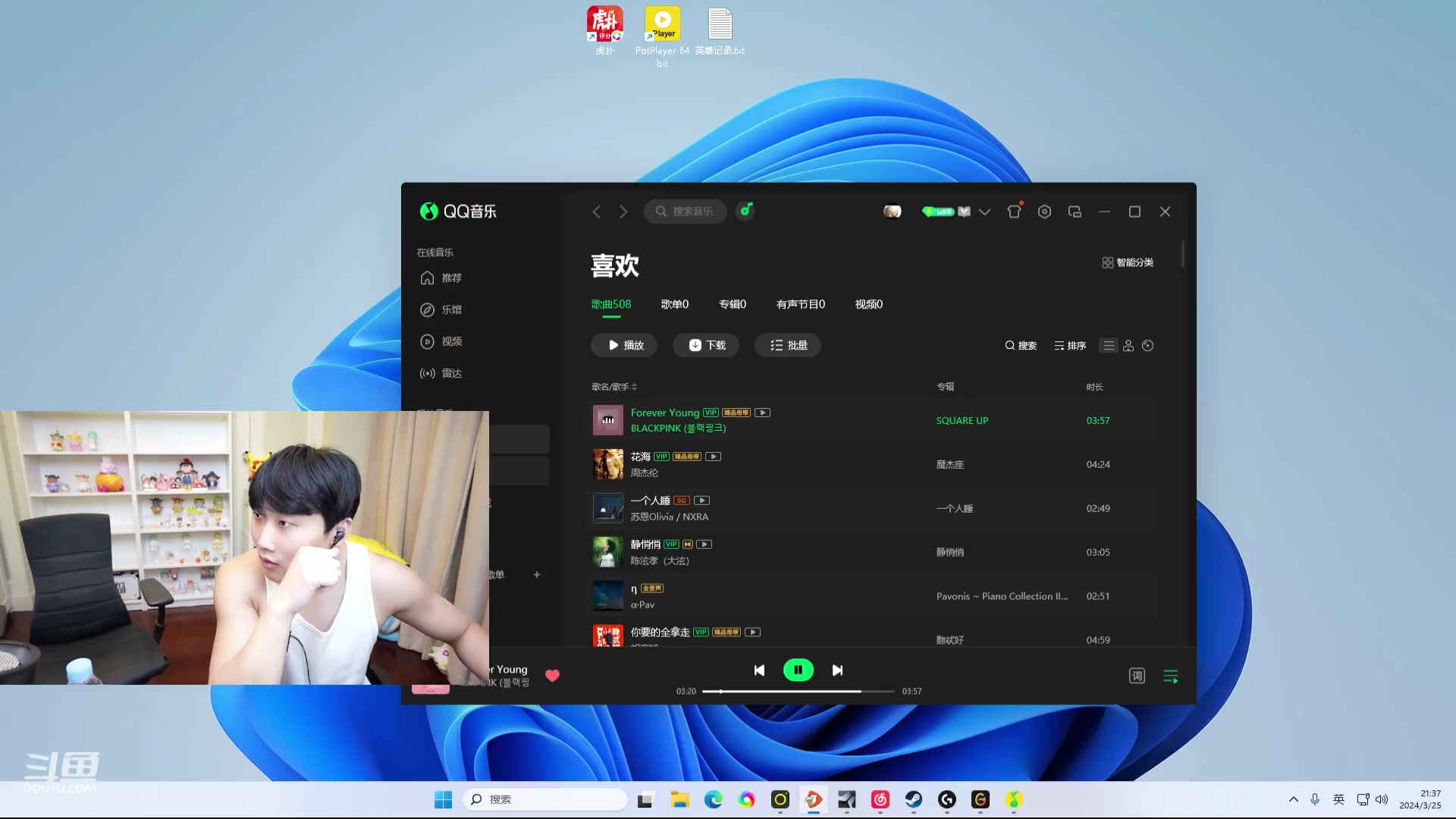Switch to the 视频0 tab
The width and height of the screenshot is (1456, 819).
point(869,304)
